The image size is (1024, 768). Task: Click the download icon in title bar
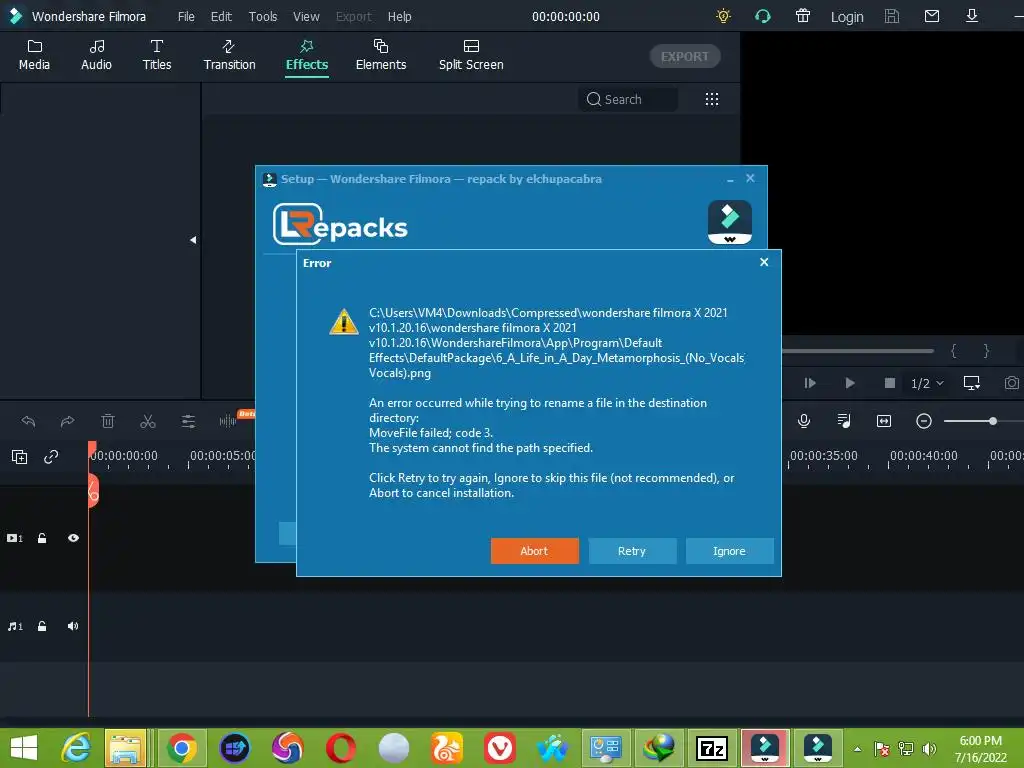pyautogui.click(x=972, y=16)
